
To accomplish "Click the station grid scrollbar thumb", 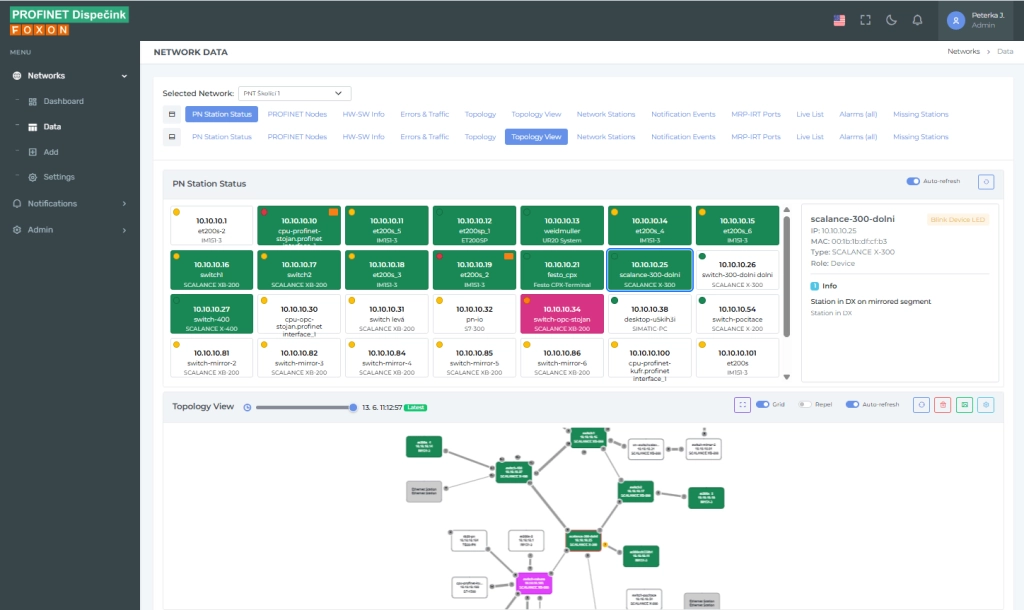I will [787, 276].
